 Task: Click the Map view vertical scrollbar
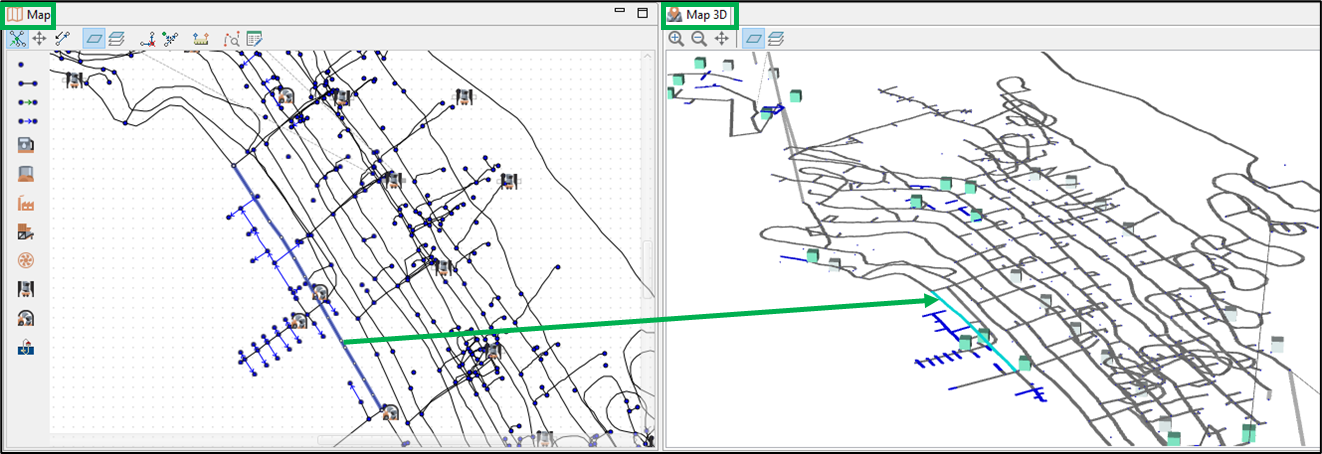tap(650, 267)
